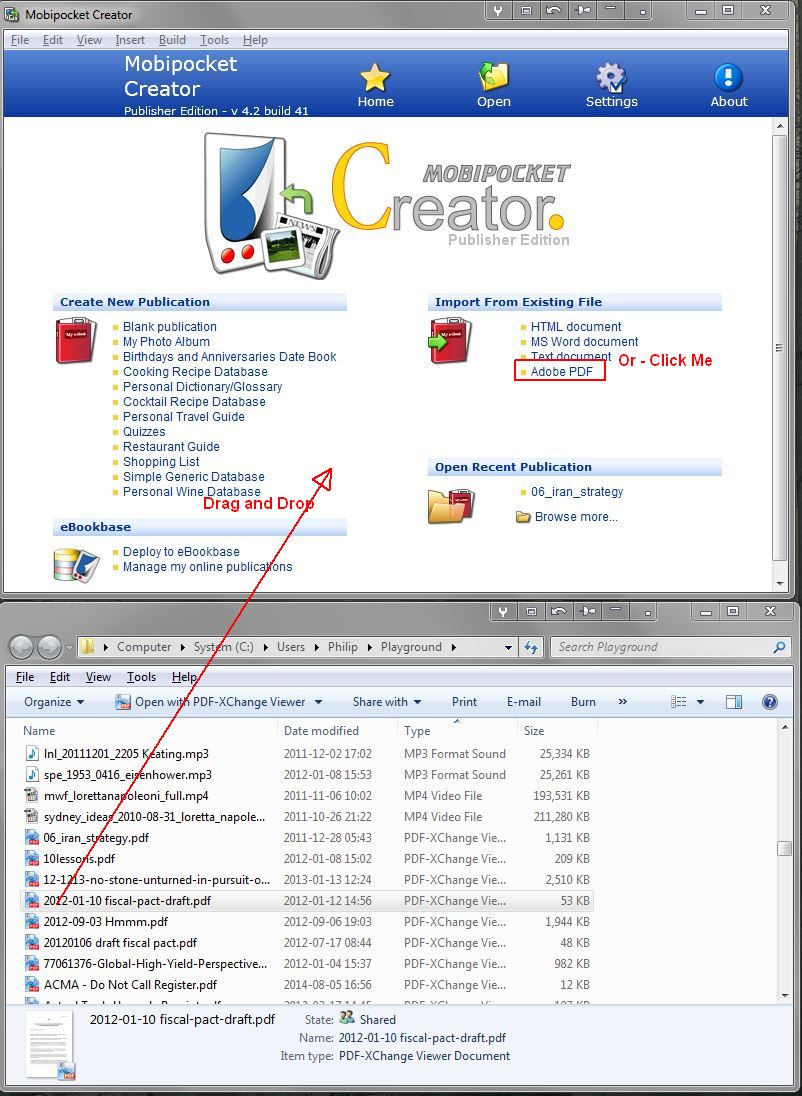Click the folder icon at the address bar start
Image resolution: width=802 pixels, height=1096 pixels.
pyautogui.click(x=87, y=647)
